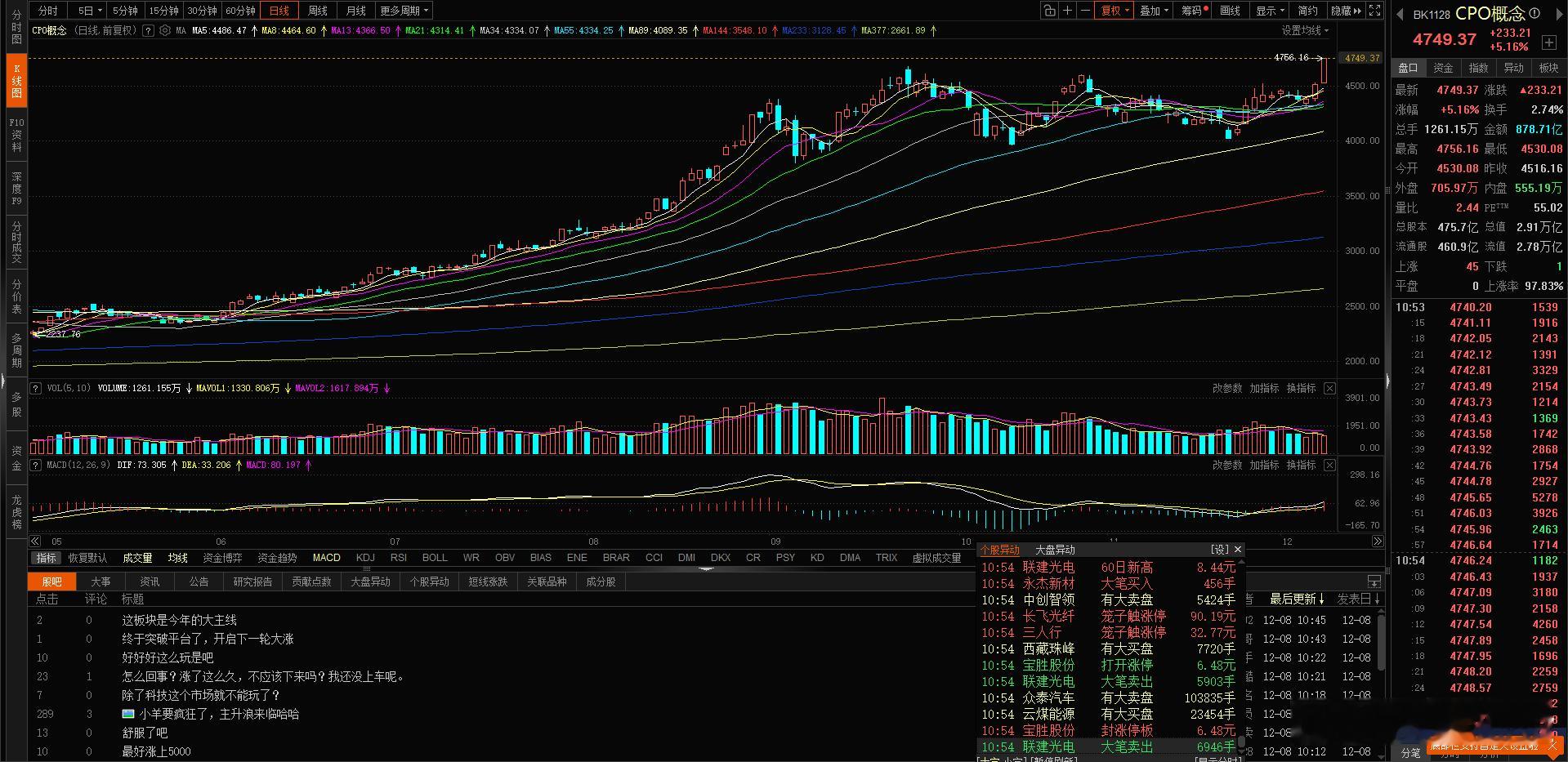1568x762 pixels.
Task: Expand hidden panel with 隐藏 arrows
Action: click(1347, 11)
